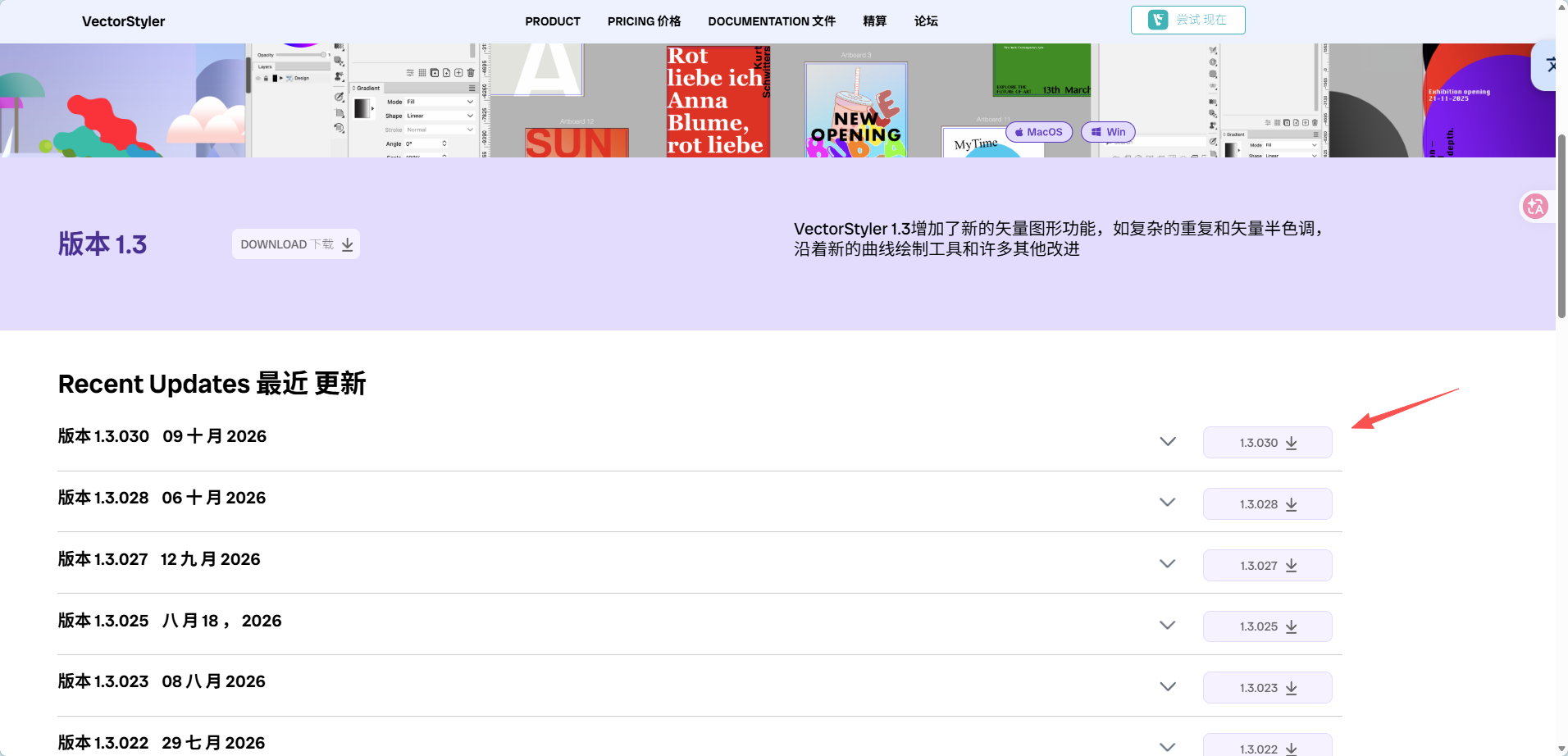Viewport: 1568px width, 756px height.
Task: Click the NEW OPENING poster thumbnail
Action: click(856, 109)
